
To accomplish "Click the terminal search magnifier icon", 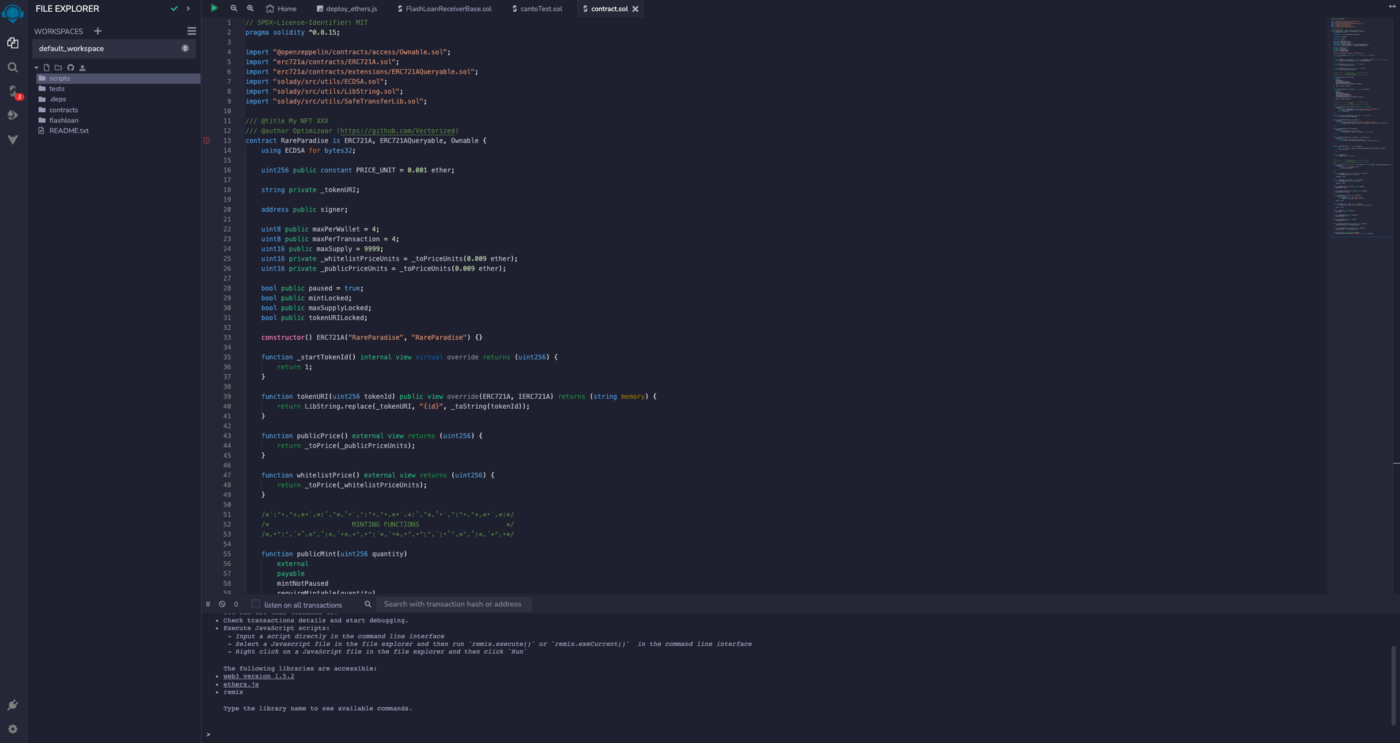I will click(368, 604).
